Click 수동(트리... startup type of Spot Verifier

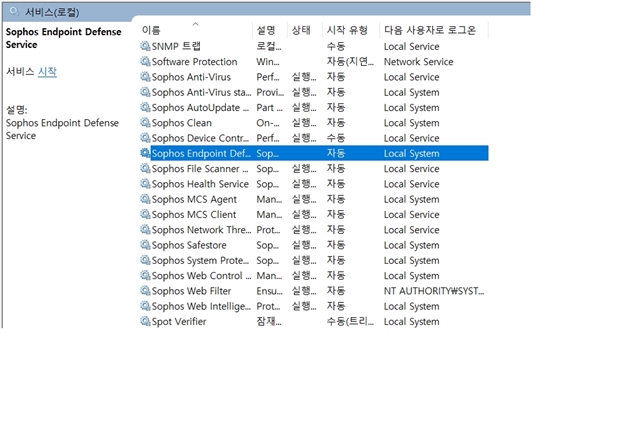pyautogui.click(x=350, y=322)
